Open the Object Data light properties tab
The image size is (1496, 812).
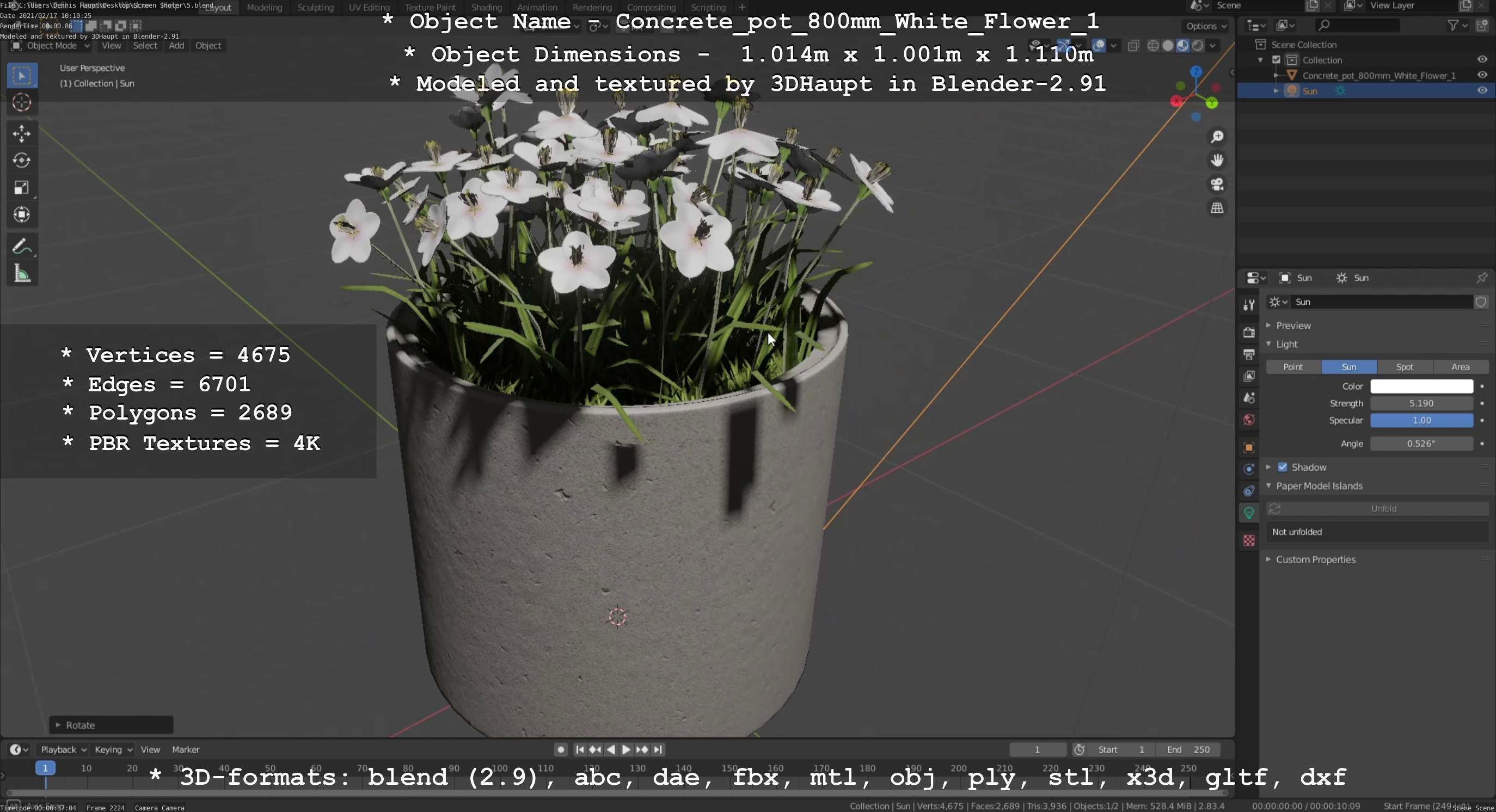(1249, 513)
